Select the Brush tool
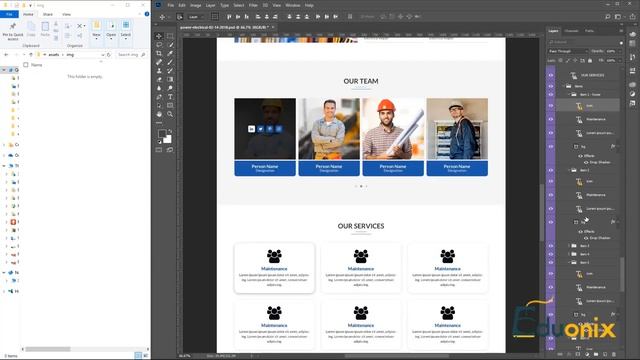 point(170,62)
